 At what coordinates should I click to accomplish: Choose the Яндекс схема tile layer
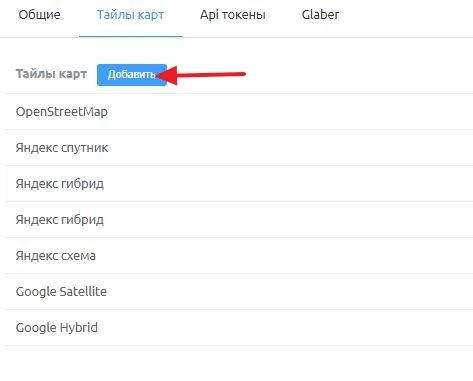click(x=239, y=256)
